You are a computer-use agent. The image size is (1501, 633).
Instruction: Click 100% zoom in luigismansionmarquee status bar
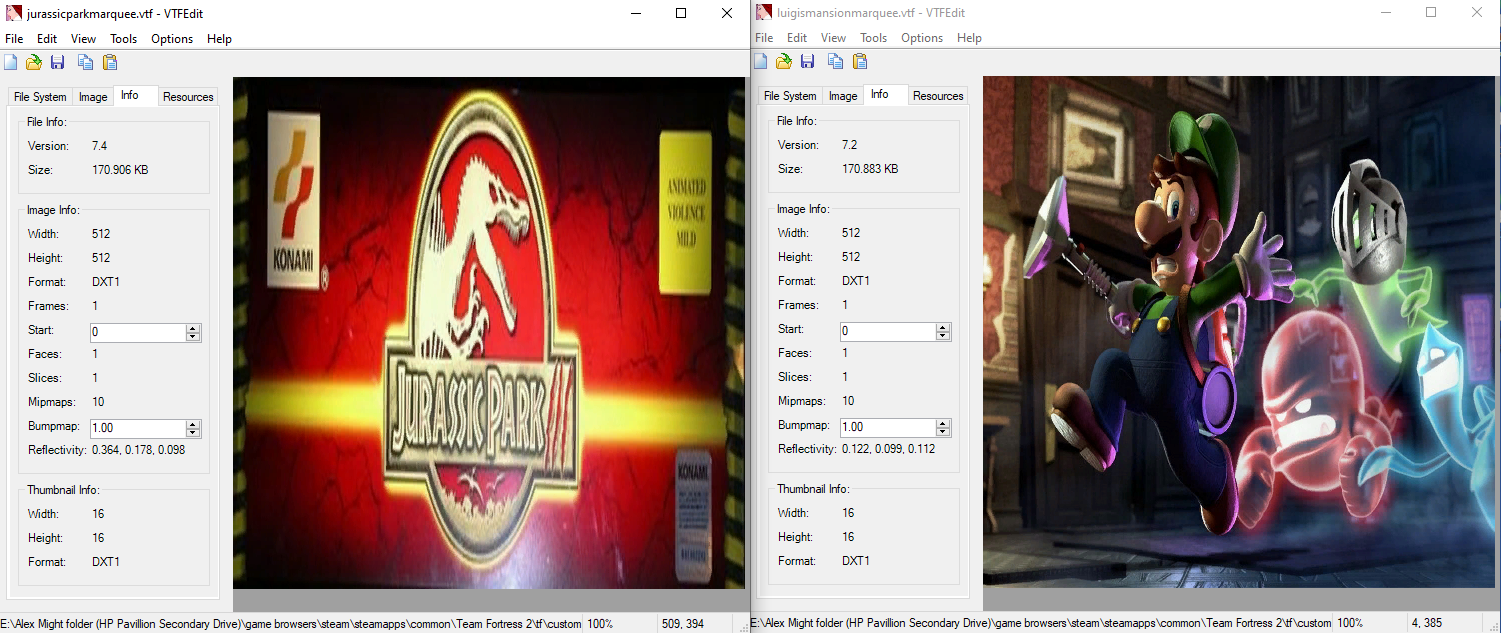1351,623
